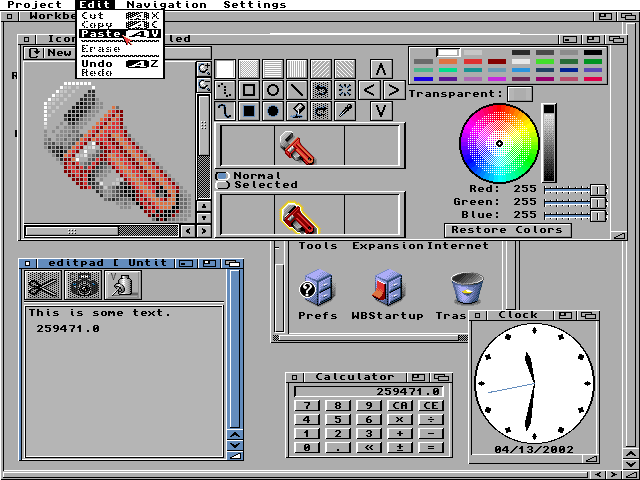Click editpad scrollbar down arrow
The width and height of the screenshot is (640, 480).
click(234, 447)
